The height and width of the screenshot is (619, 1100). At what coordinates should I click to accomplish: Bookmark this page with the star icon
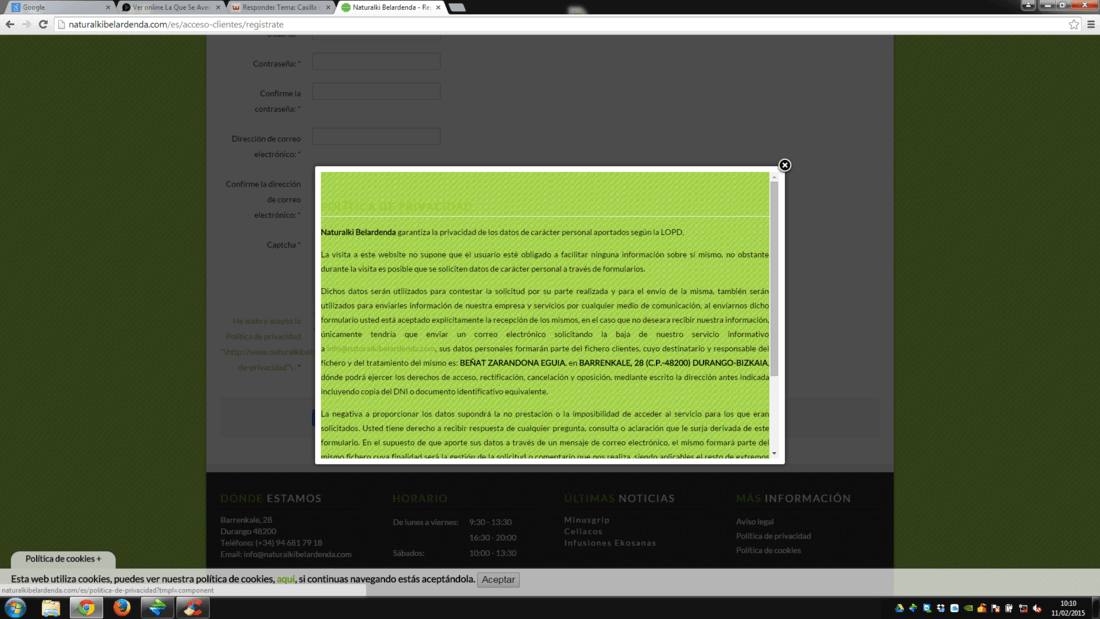(1073, 24)
